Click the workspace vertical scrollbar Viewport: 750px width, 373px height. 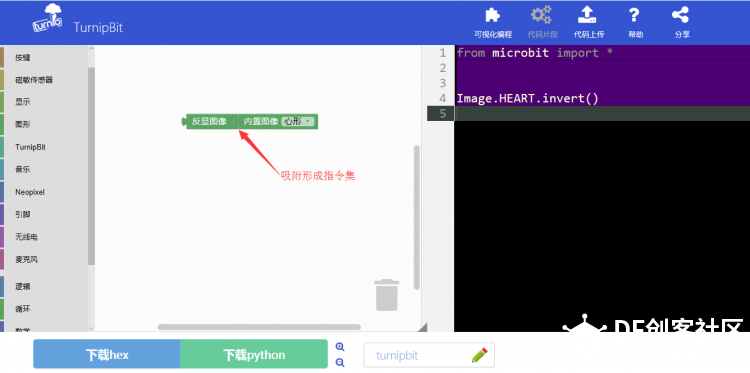[x=417, y=217]
